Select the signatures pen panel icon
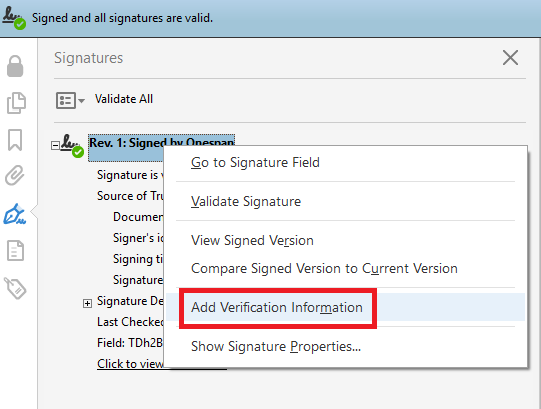 [x=14, y=214]
